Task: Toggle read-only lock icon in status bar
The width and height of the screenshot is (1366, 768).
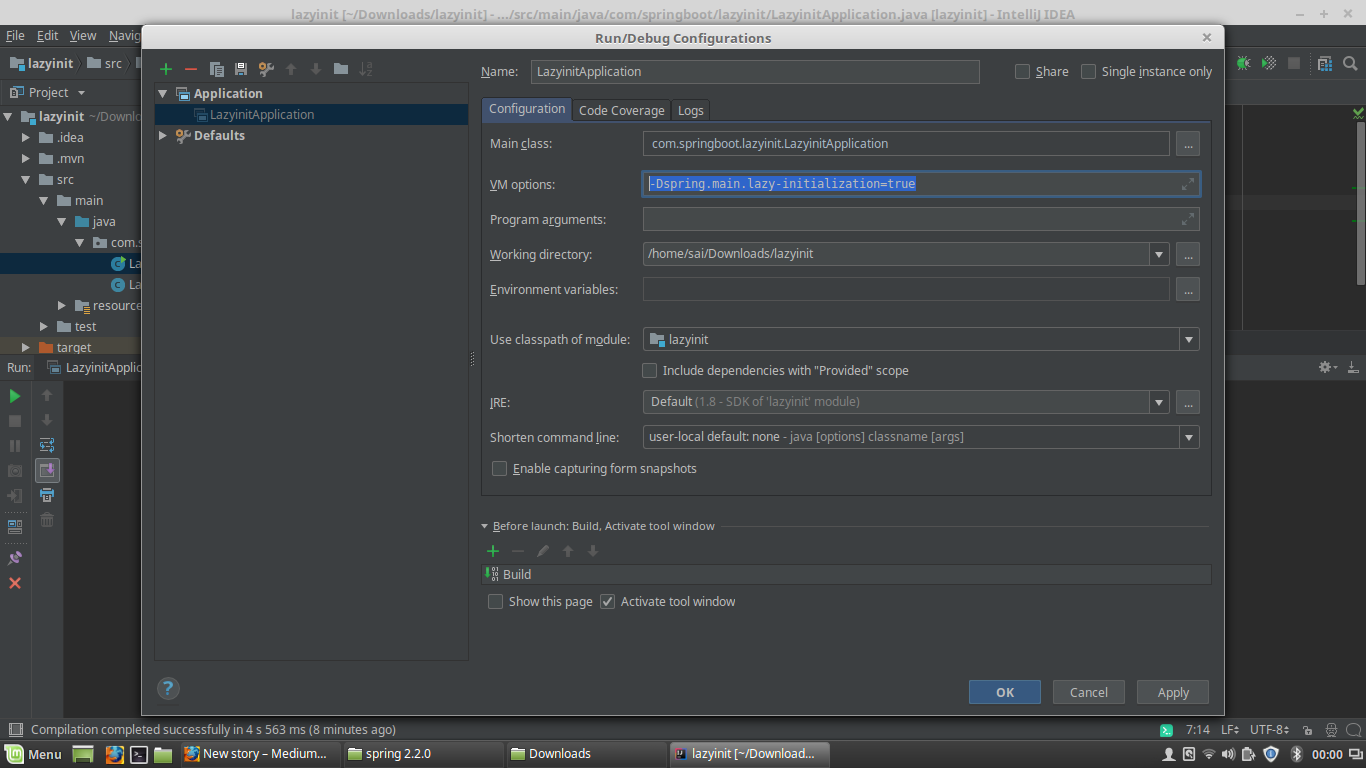Action: click(x=1306, y=729)
